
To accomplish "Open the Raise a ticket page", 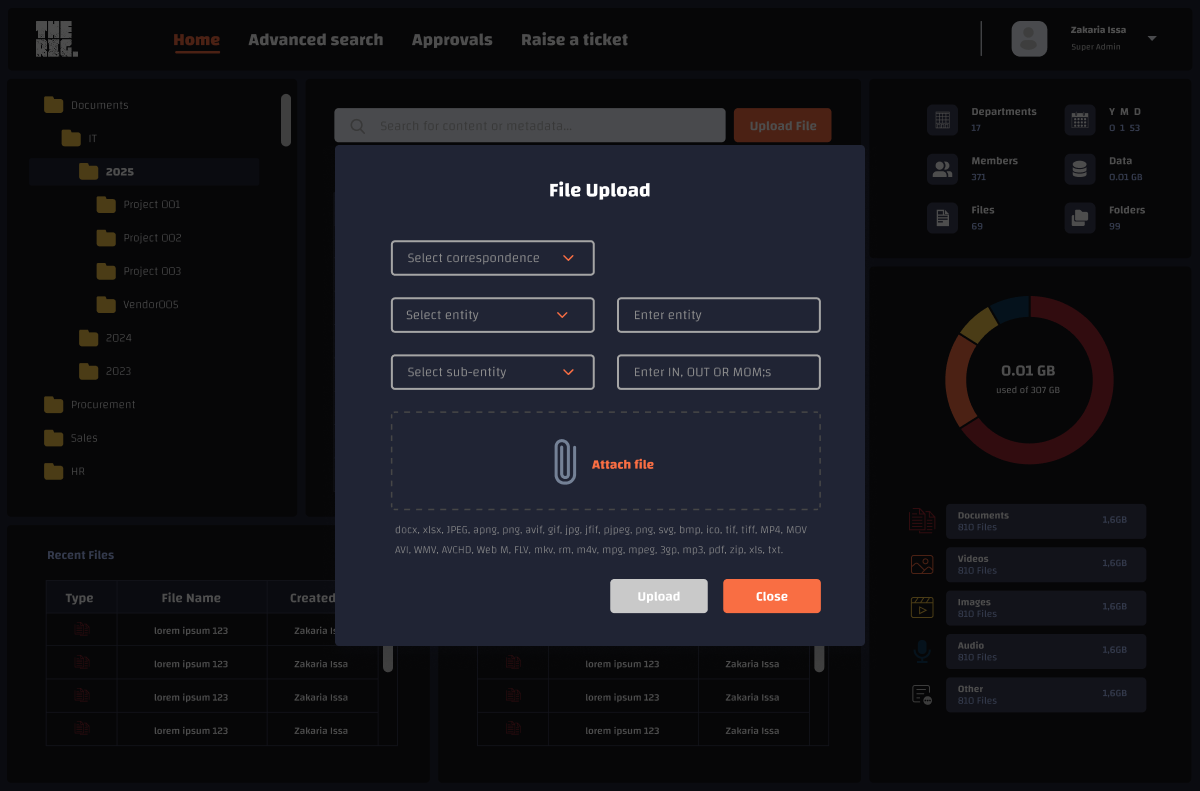I will (x=574, y=39).
